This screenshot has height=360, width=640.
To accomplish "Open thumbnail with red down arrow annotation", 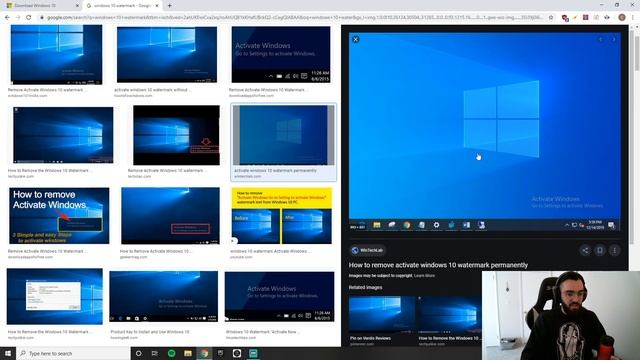I will tap(176, 136).
